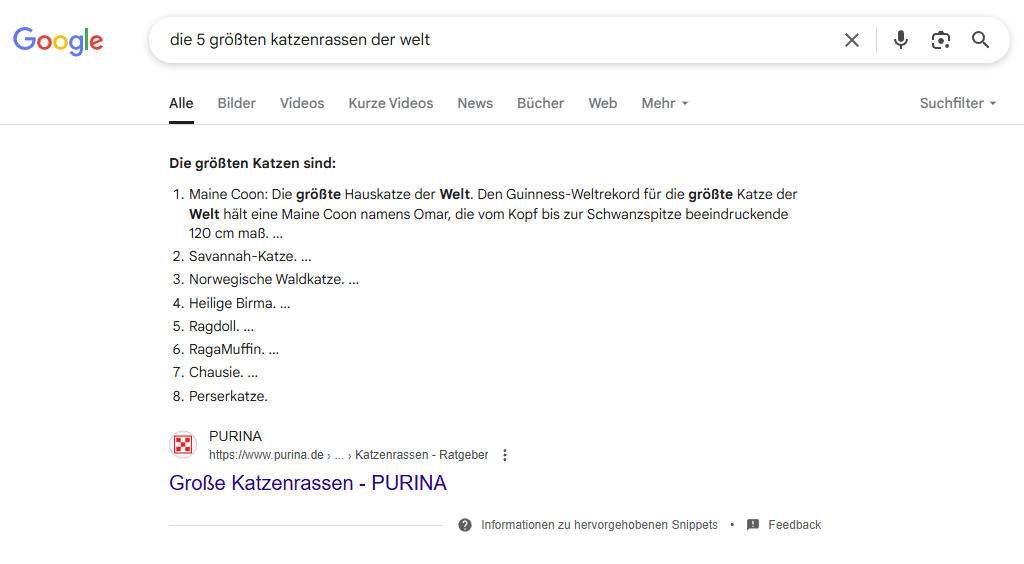Select the Kurze Videos tab
The image size is (1024, 564).
[x=391, y=103]
